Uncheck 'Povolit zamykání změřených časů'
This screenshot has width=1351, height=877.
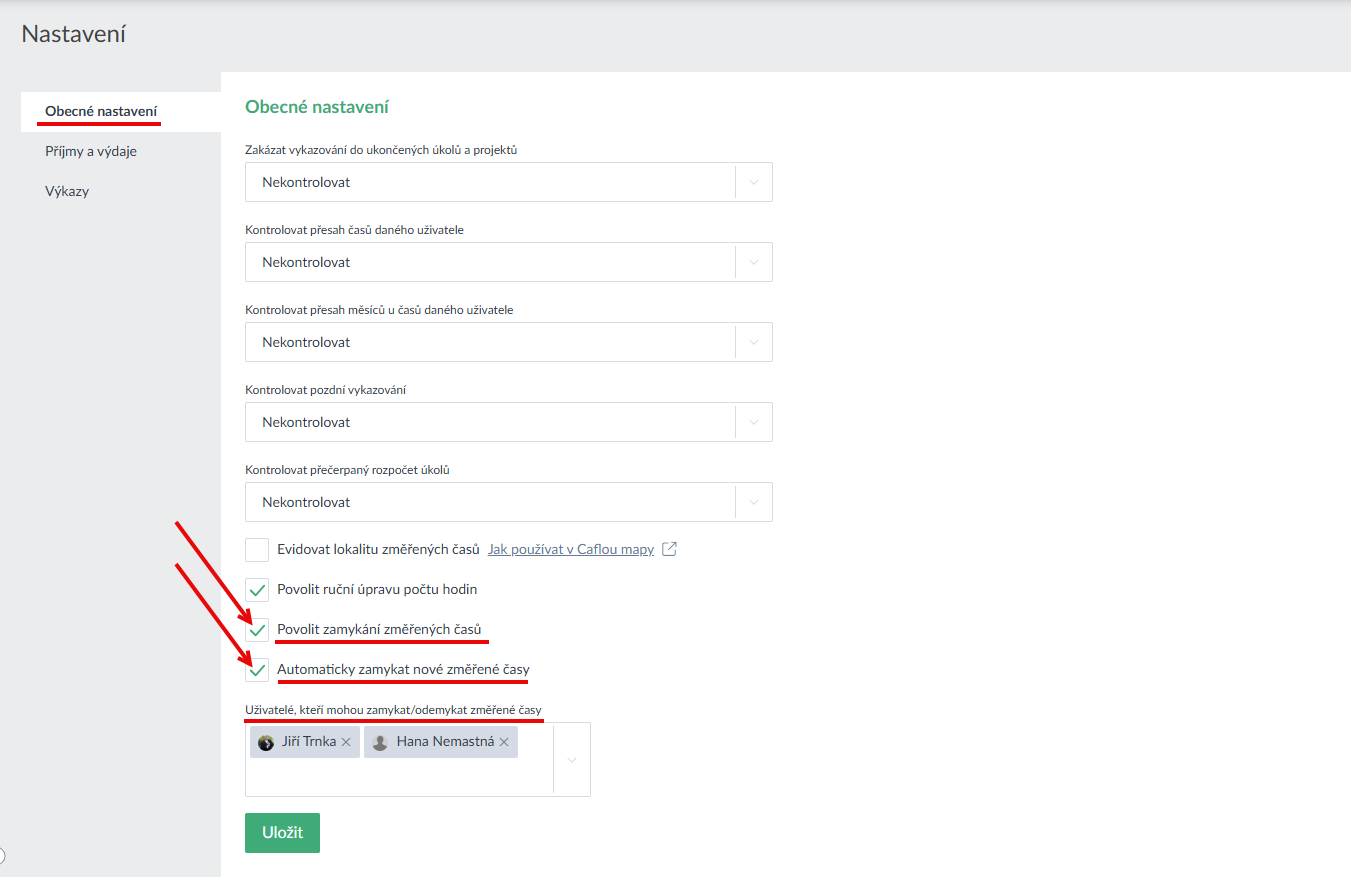(257, 630)
